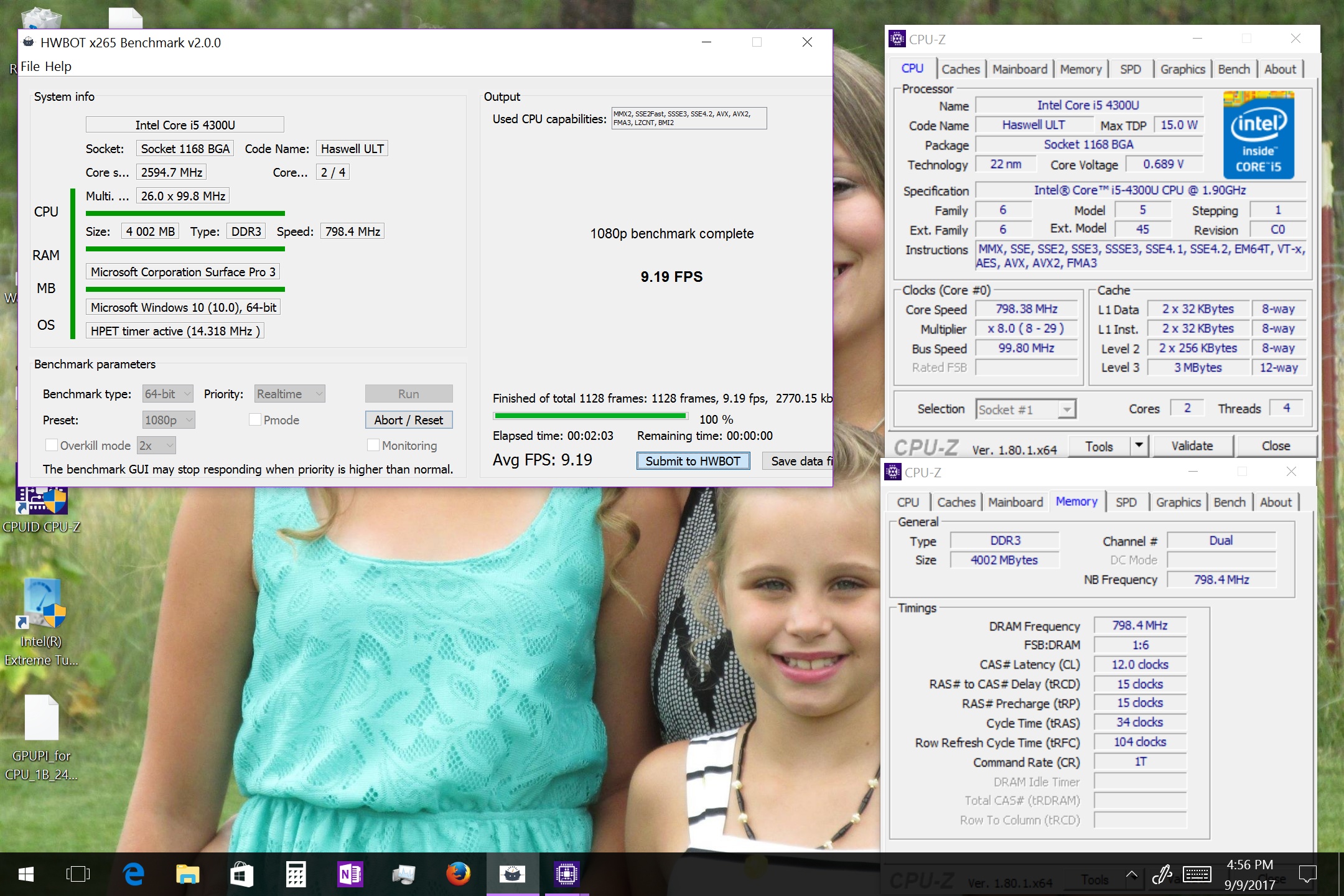Open the Benchmark type 64-bit dropdown
This screenshot has width=1344, height=896.
point(168,394)
